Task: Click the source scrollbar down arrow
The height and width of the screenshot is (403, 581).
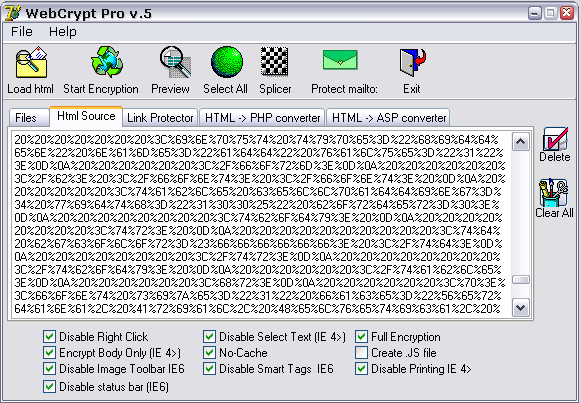Action: tap(521, 308)
